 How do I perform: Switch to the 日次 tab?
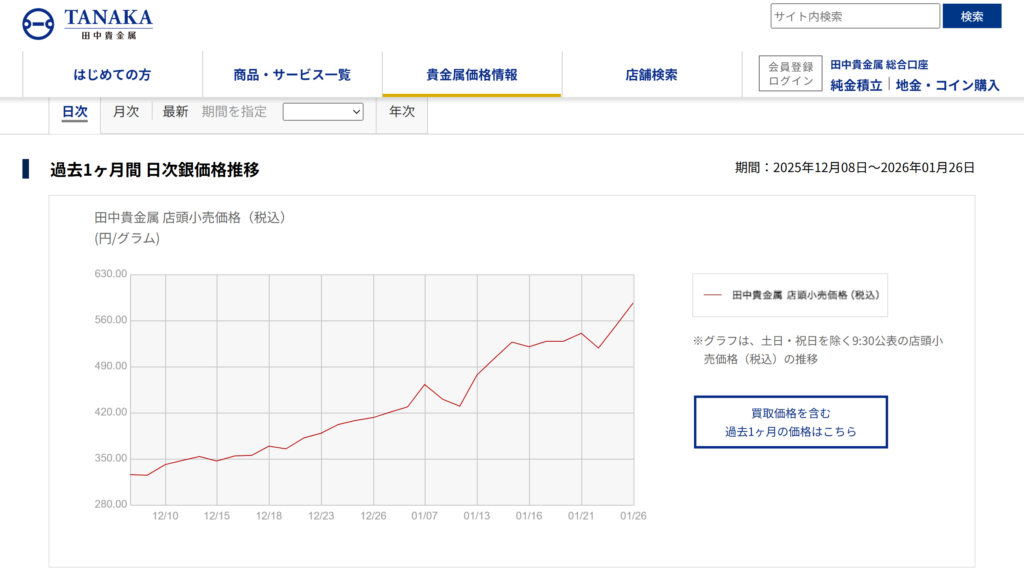[x=75, y=112]
